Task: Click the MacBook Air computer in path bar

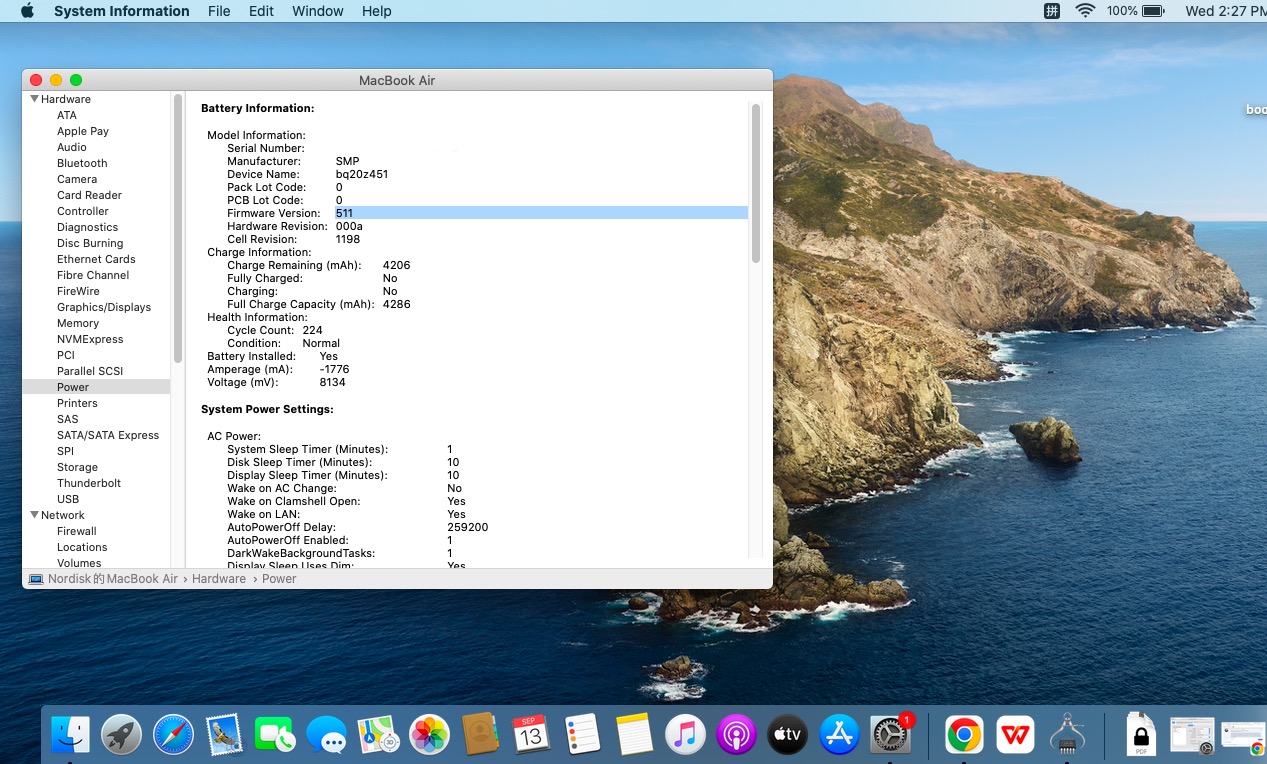Action: point(103,579)
